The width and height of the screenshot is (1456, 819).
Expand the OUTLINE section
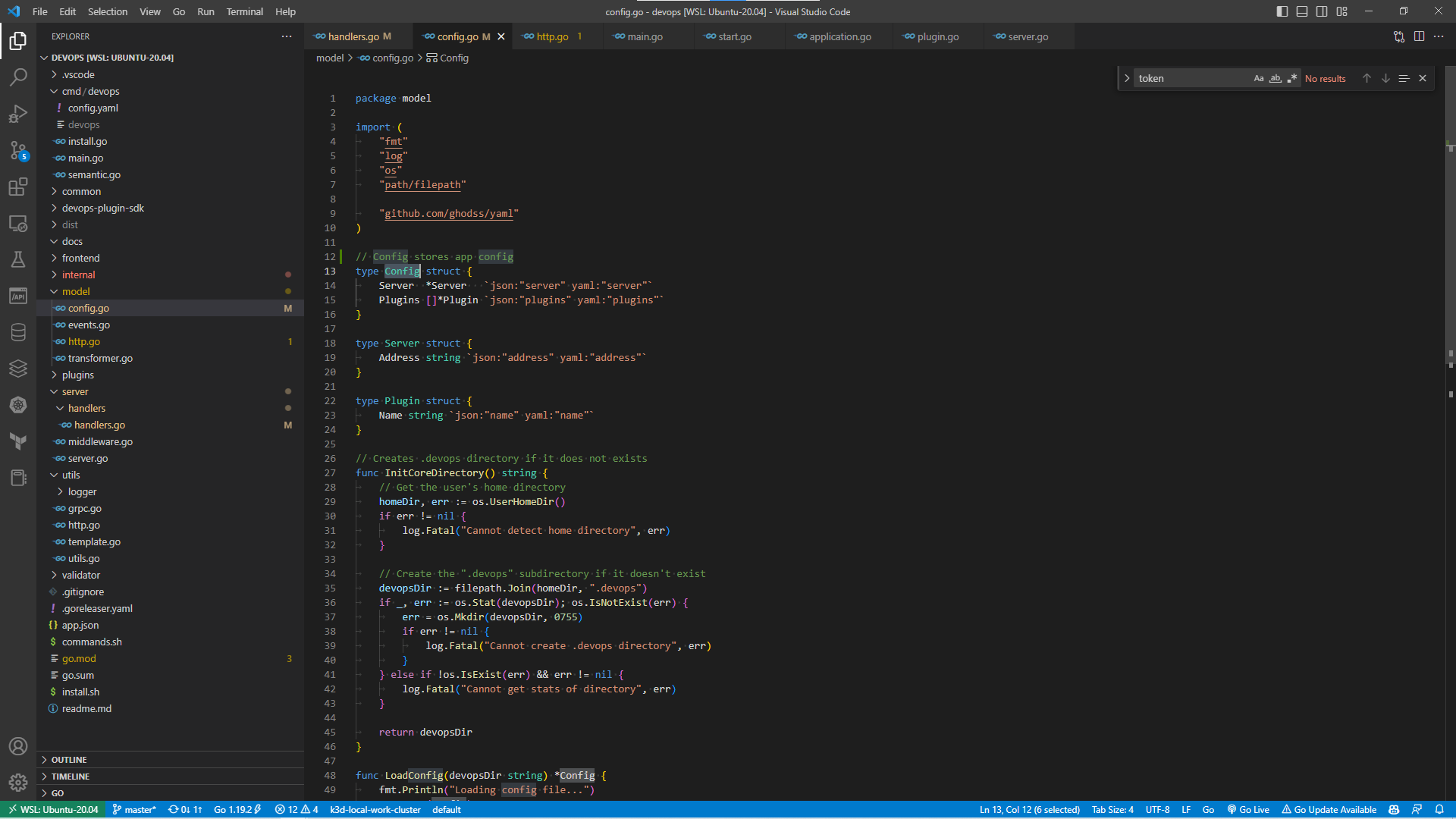pos(68,759)
